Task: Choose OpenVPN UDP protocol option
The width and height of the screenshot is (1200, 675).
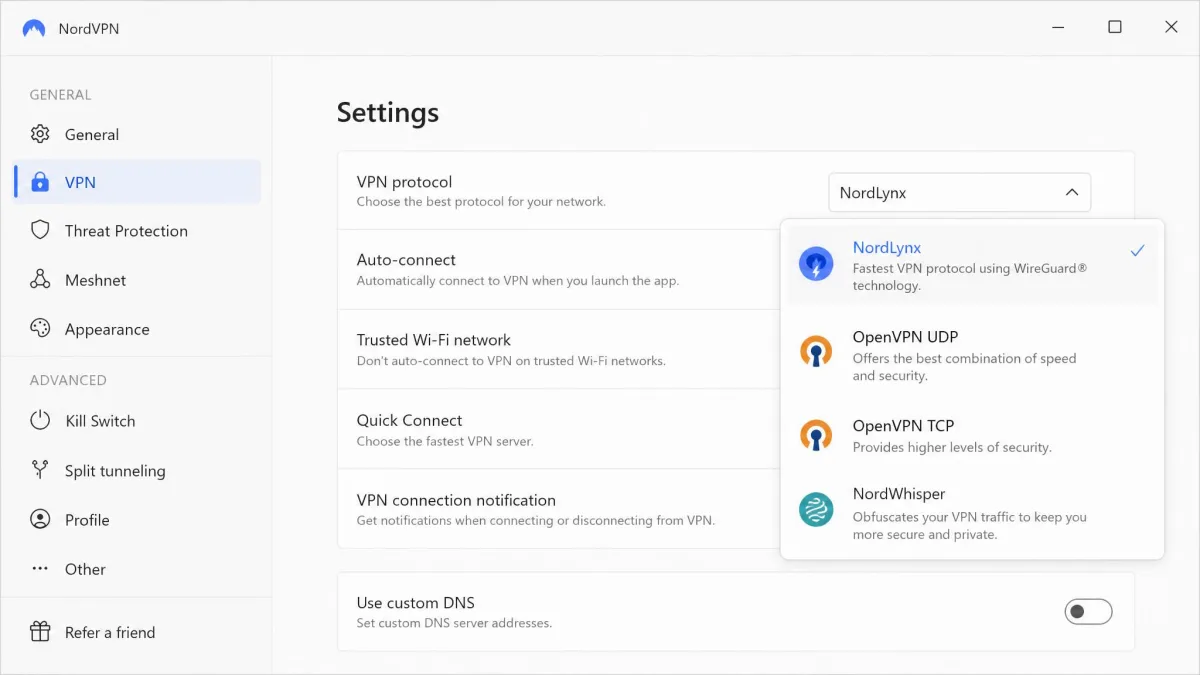Action: click(x=972, y=355)
